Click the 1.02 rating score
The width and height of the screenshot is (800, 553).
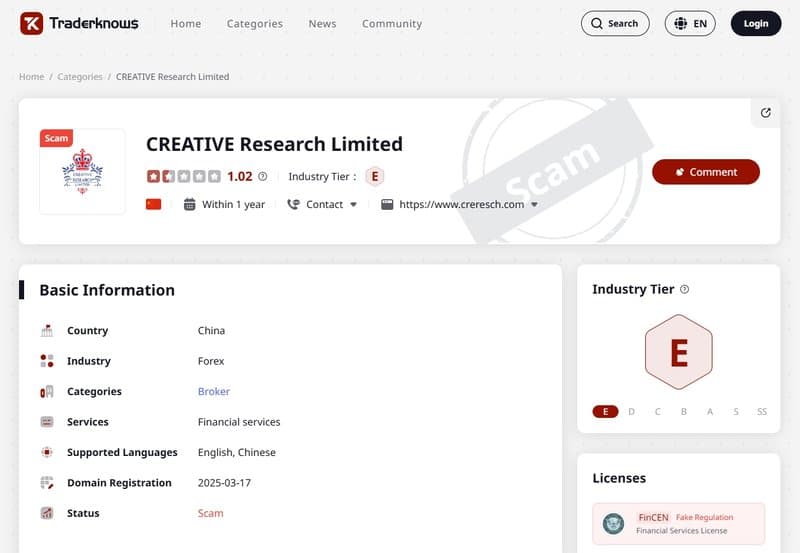pyautogui.click(x=240, y=177)
